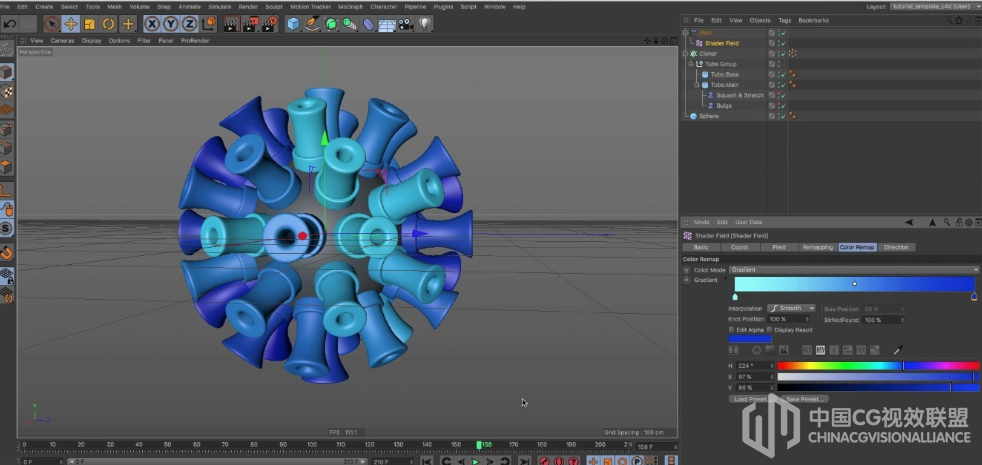Open the deformer icon in toolbar
This screenshot has width=982, height=465.
pos(368,24)
